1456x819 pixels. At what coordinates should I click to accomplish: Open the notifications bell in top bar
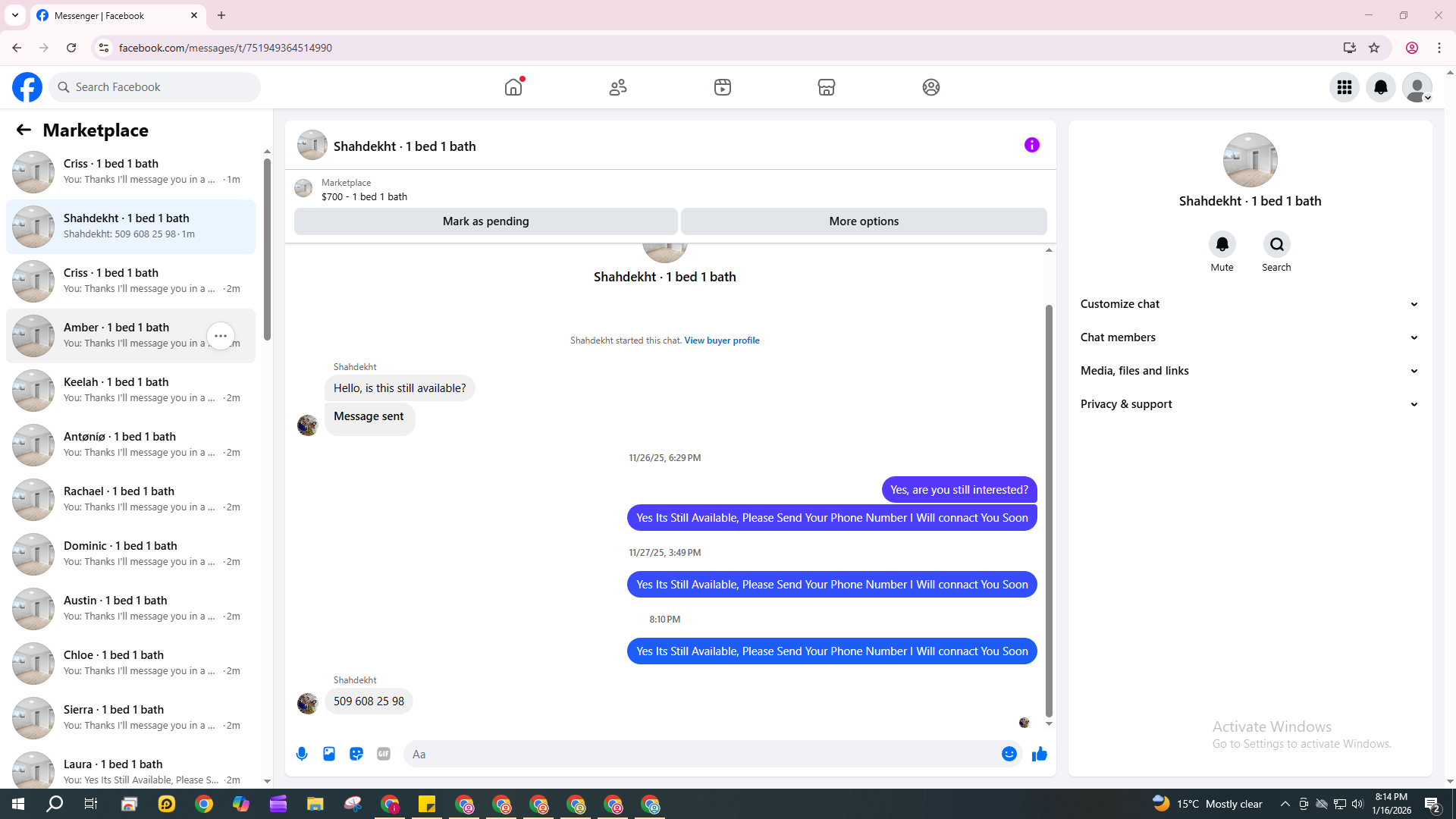[1380, 87]
